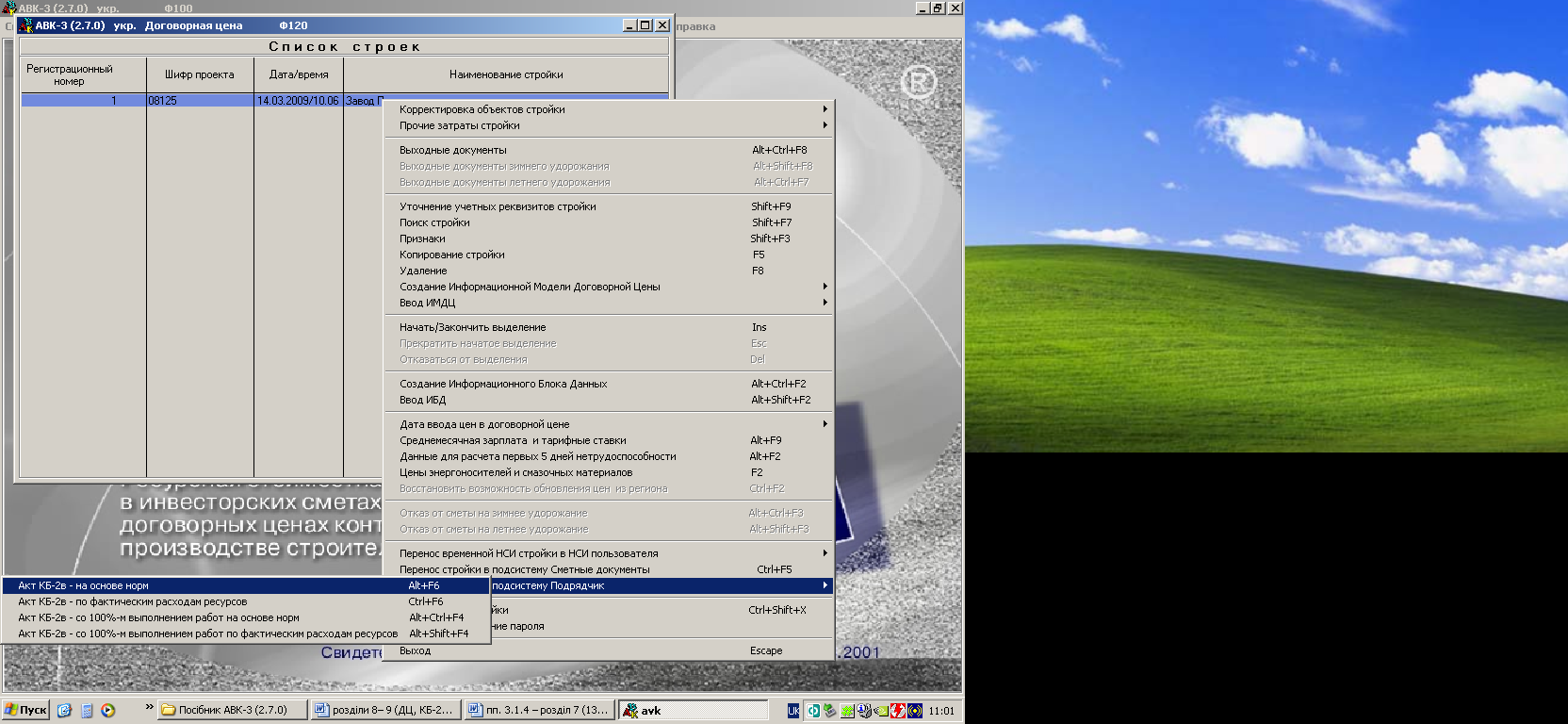Click the tray clock showing 11:01
Viewport: 1568px width, 724px height.
tap(941, 711)
